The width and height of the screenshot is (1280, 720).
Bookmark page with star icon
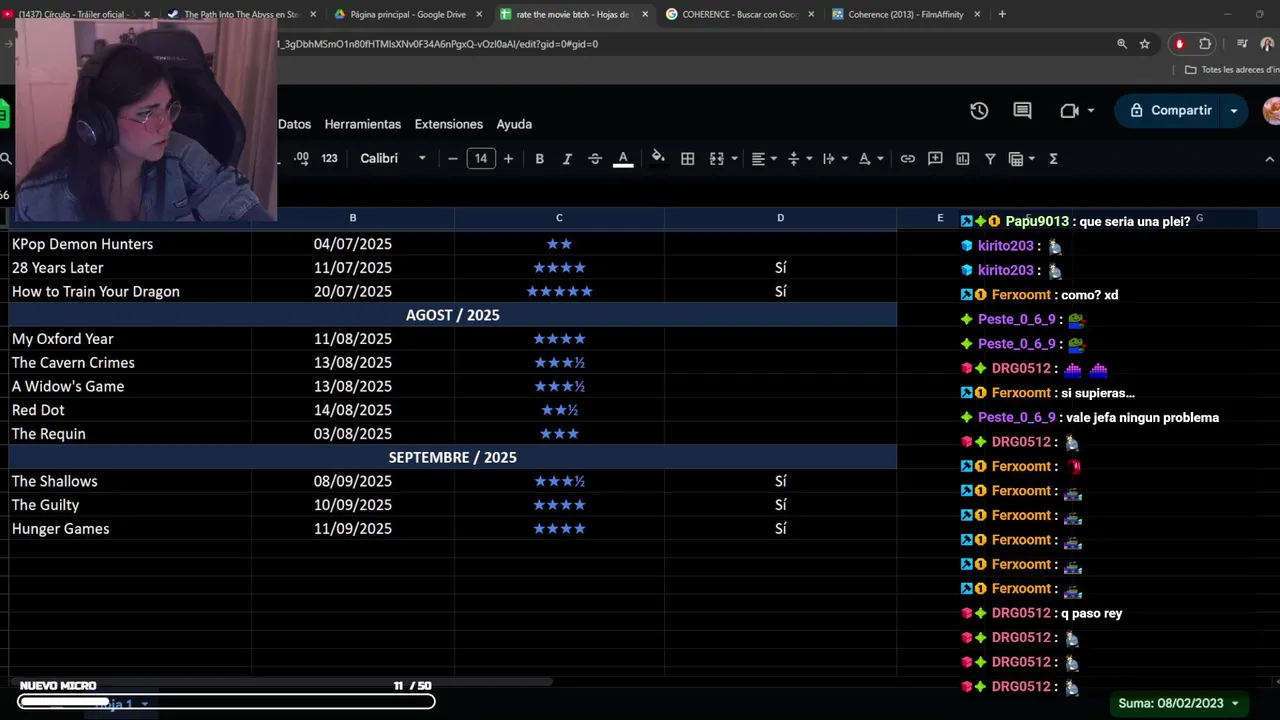(x=1145, y=44)
